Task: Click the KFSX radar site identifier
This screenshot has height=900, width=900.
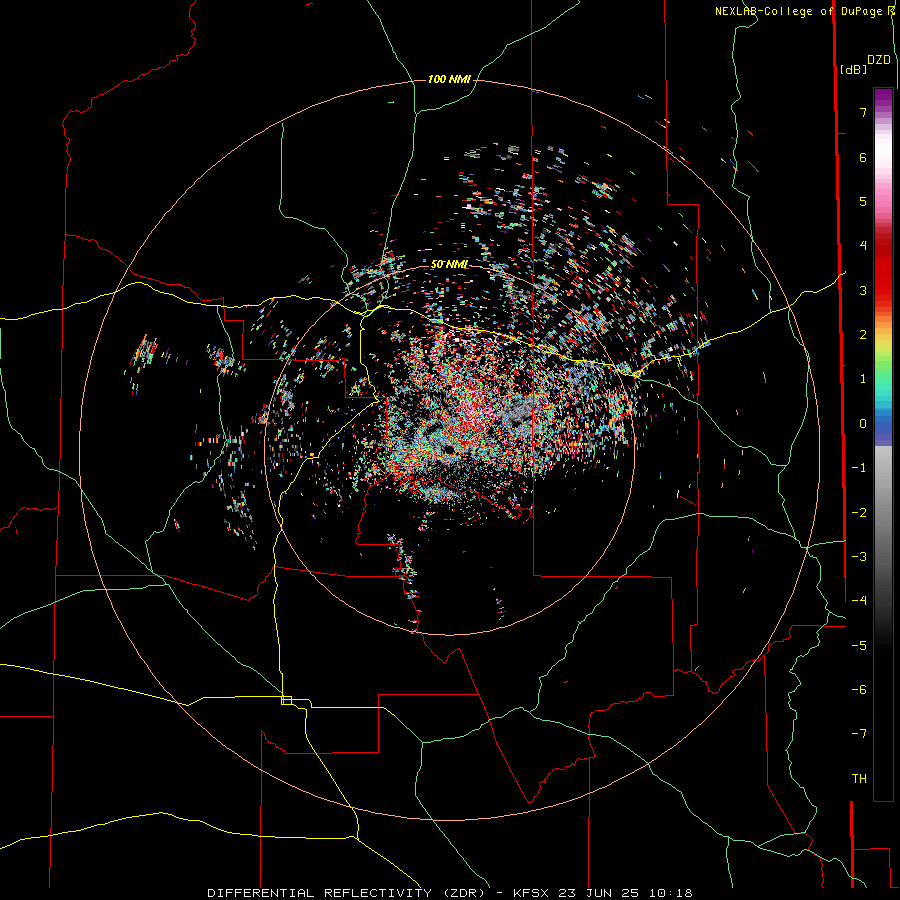Action: [532, 893]
